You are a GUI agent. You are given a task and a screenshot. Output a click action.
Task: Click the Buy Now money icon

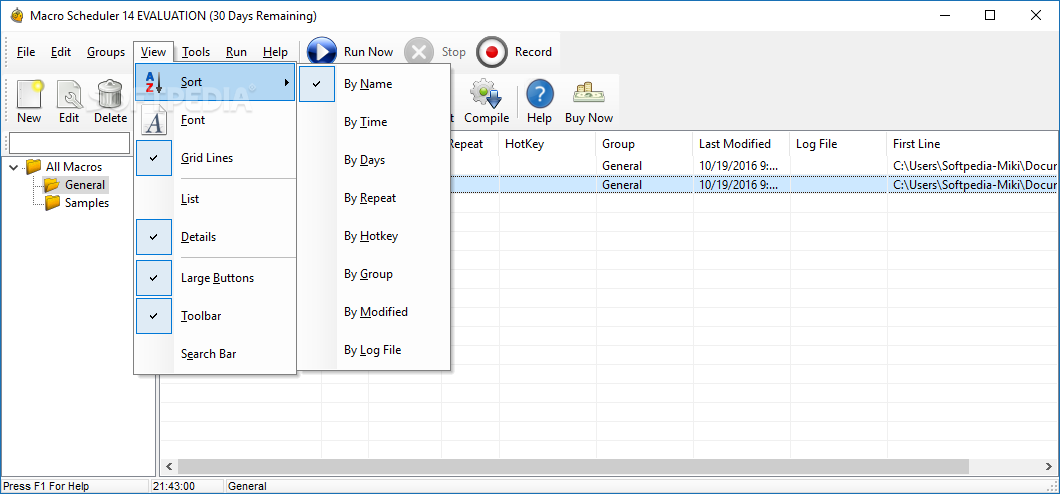[589, 95]
